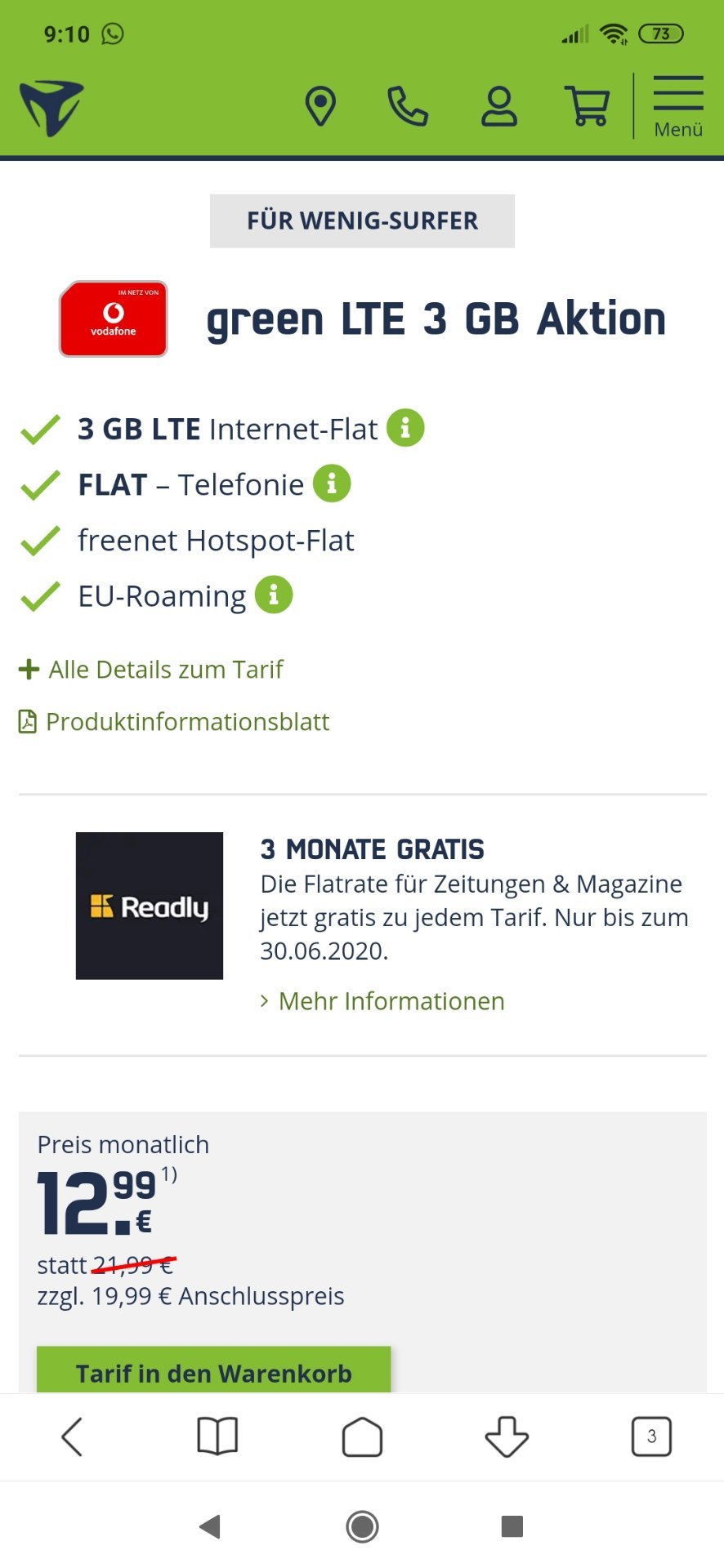The width and height of the screenshot is (724, 1568).
Task: Tap the freenet logo
Action: 51,107
